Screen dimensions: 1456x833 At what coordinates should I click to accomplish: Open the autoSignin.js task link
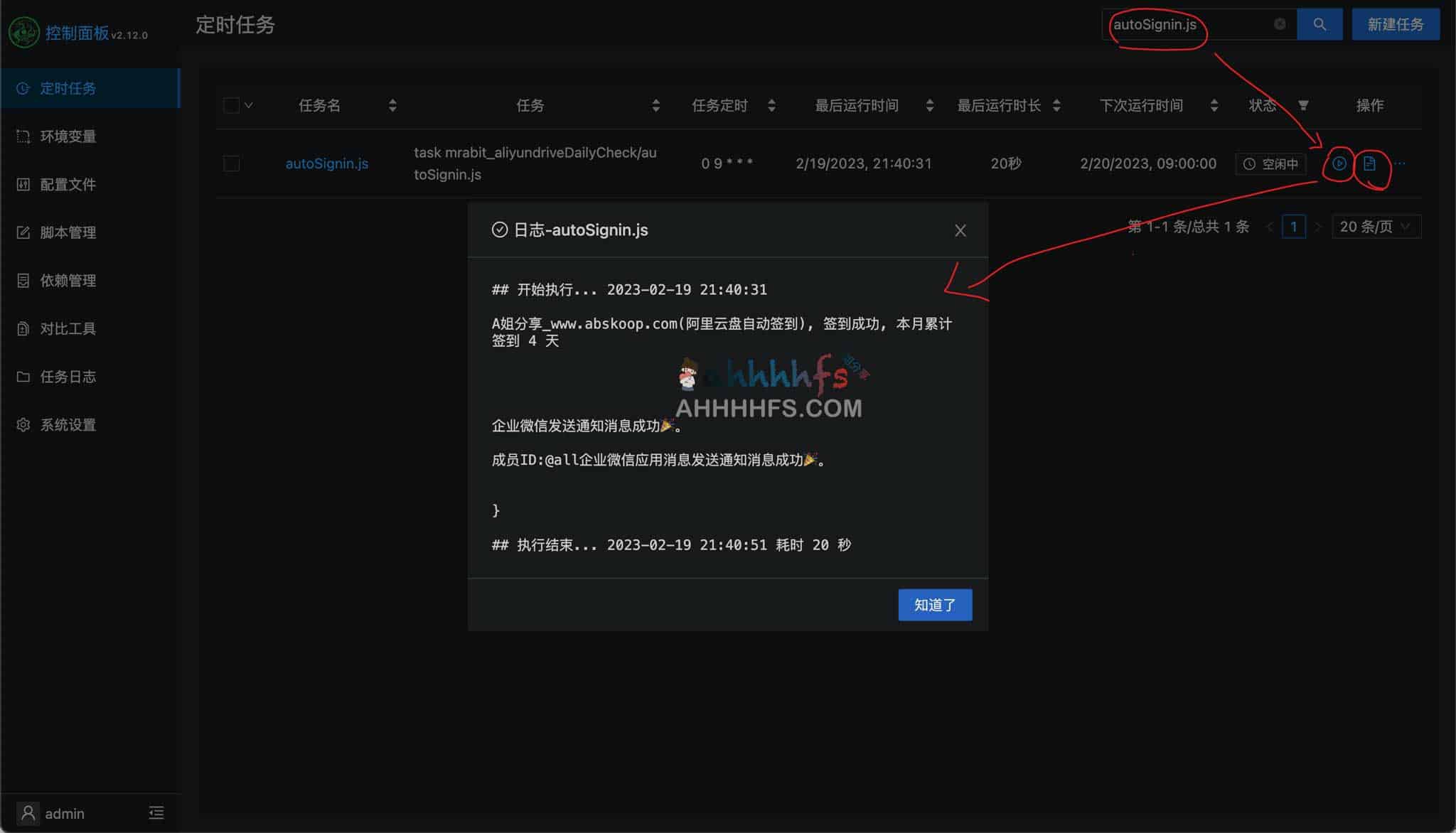pos(326,163)
